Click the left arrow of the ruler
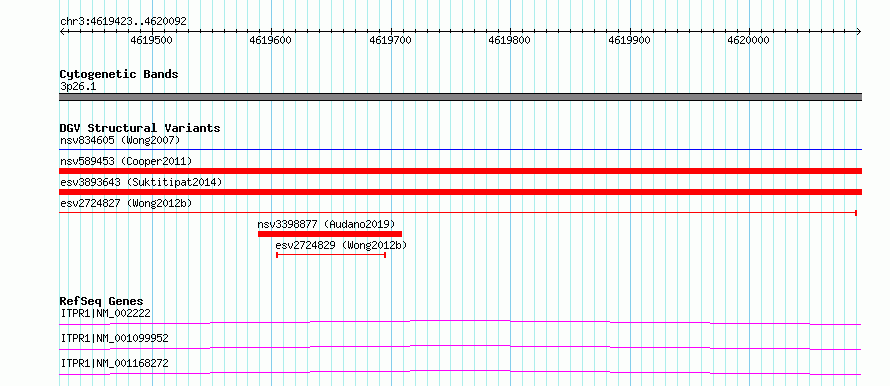 [x=62, y=31]
